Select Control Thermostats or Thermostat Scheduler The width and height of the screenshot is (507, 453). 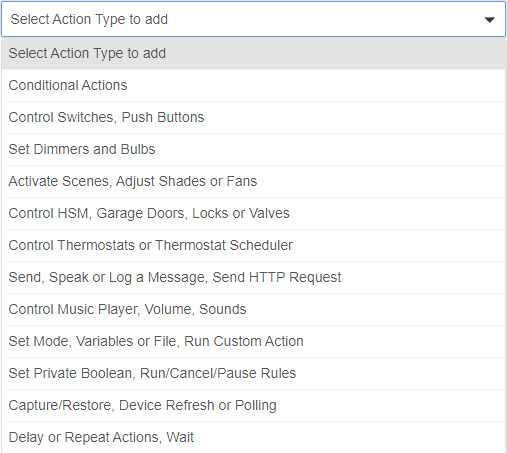[x=253, y=245]
